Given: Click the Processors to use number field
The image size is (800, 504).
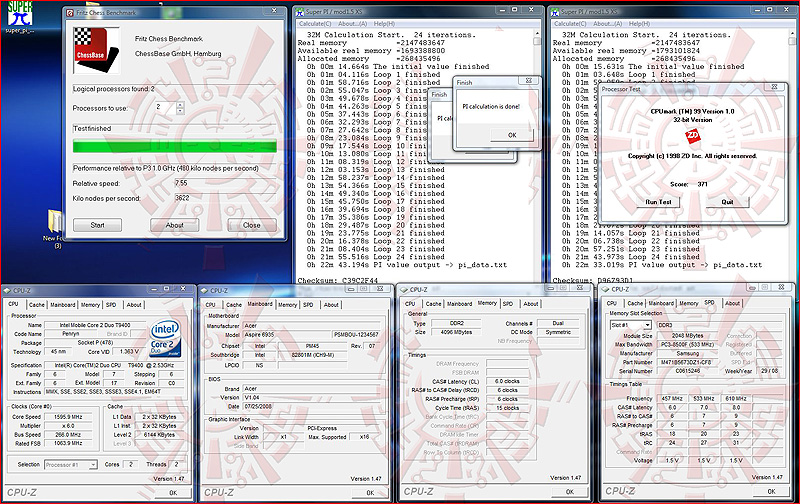Looking at the screenshot, I should click(x=165, y=108).
